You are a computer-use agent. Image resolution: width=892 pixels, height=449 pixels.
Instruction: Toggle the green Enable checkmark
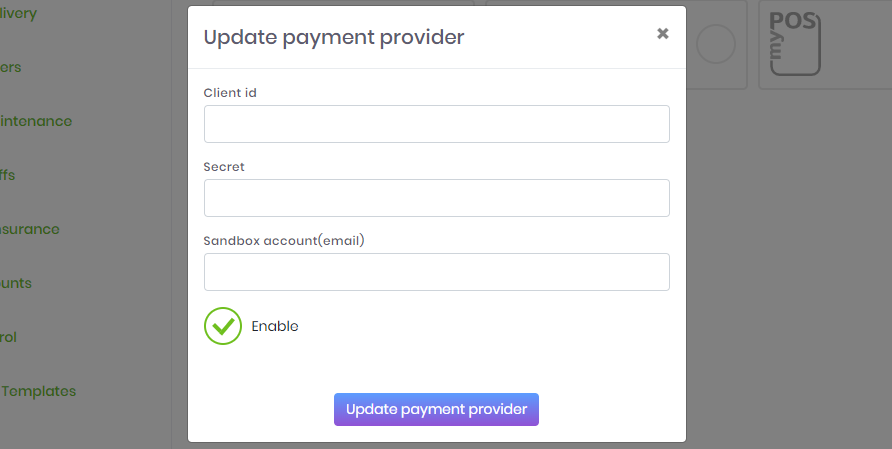click(x=223, y=326)
